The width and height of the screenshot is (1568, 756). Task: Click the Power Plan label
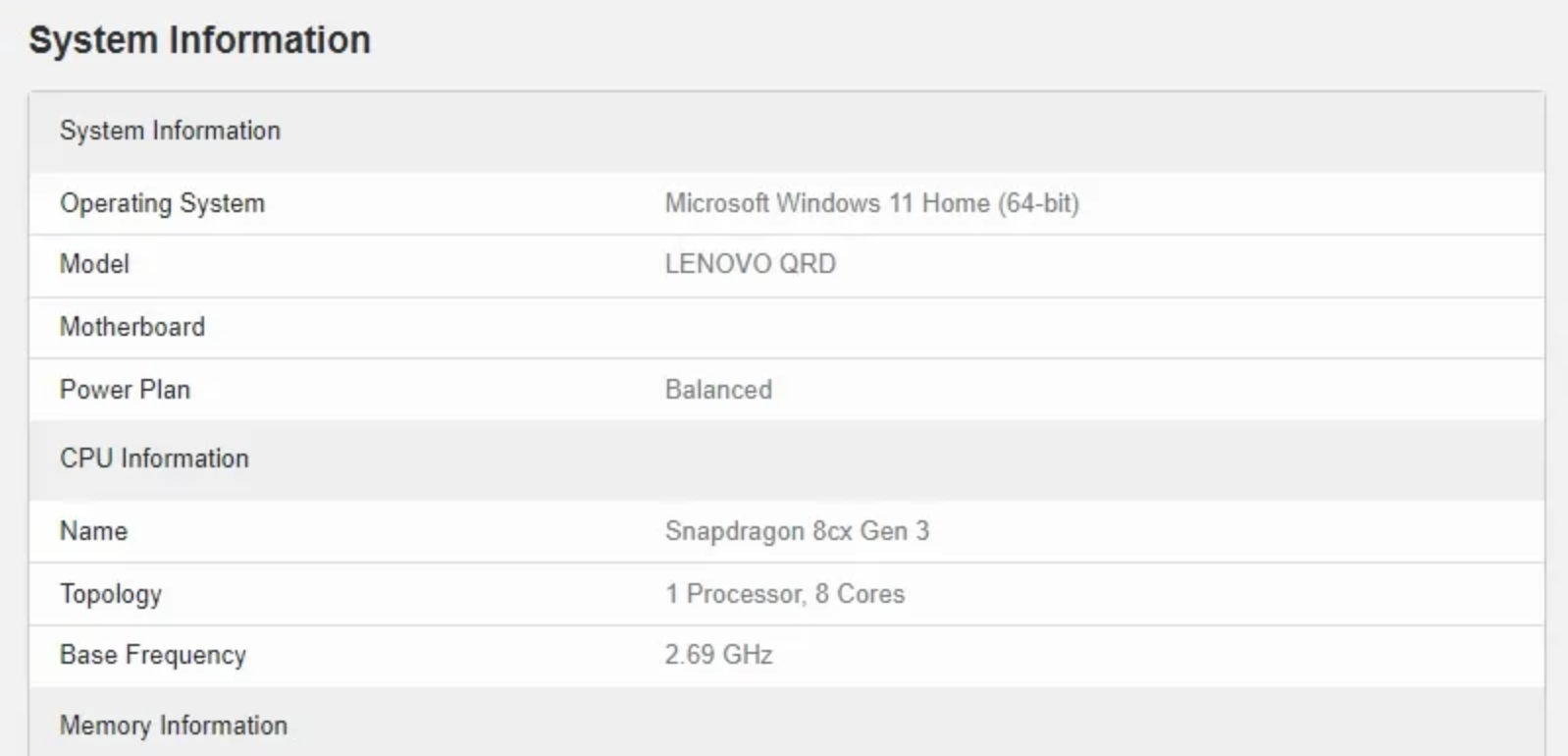pyautogui.click(x=125, y=390)
